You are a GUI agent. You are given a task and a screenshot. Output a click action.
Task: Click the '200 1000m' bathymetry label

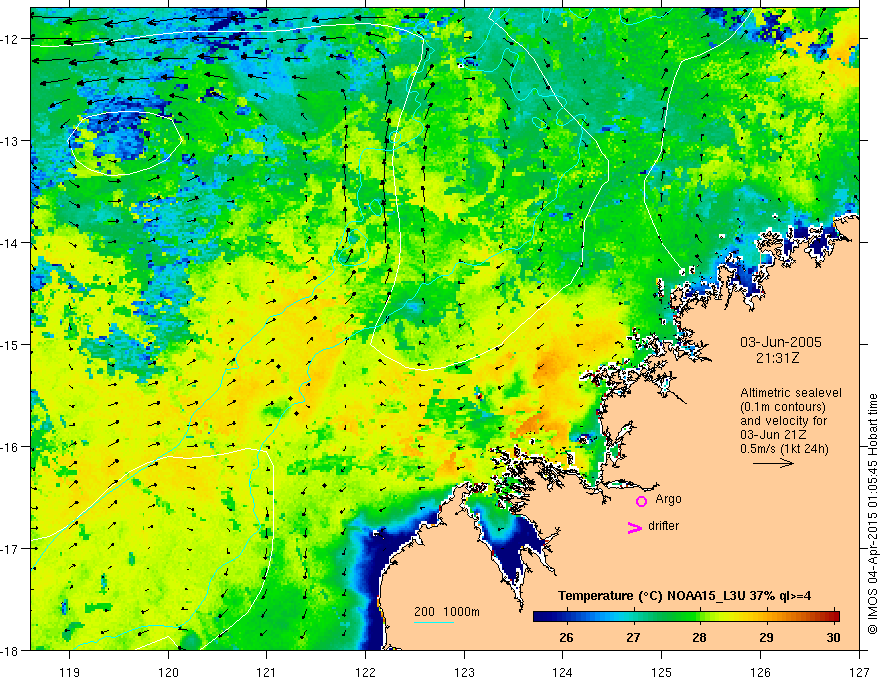click(x=447, y=612)
